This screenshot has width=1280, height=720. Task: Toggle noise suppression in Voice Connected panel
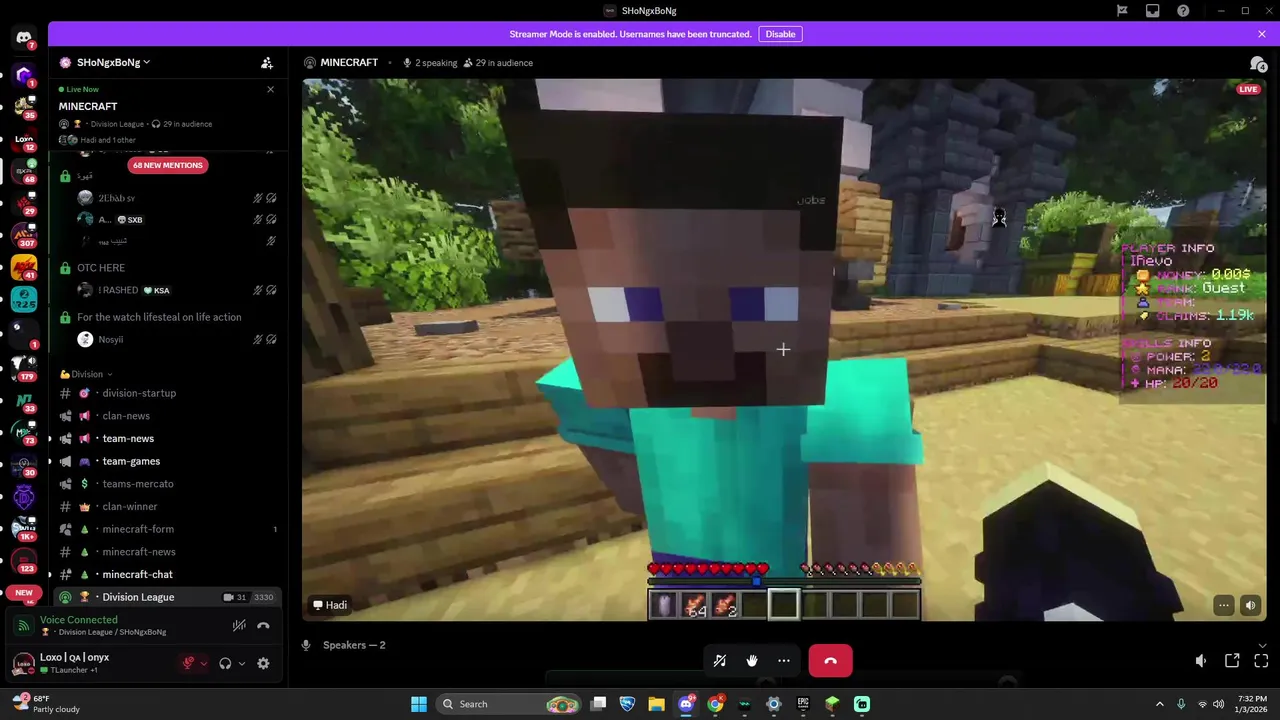pyautogui.click(x=239, y=626)
